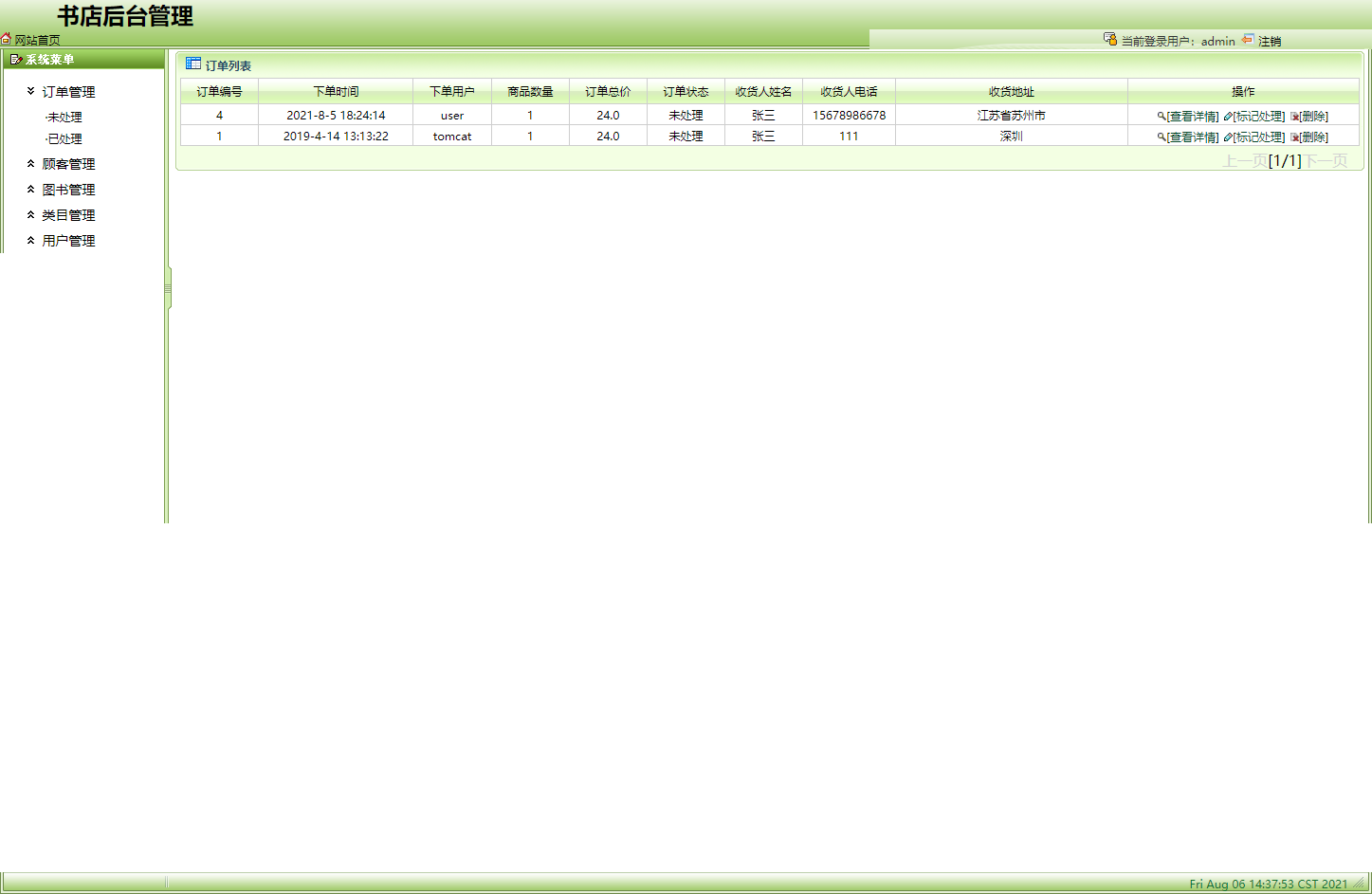Click the 订单总价 column header
Screen dimensions: 1372x894
(608, 92)
